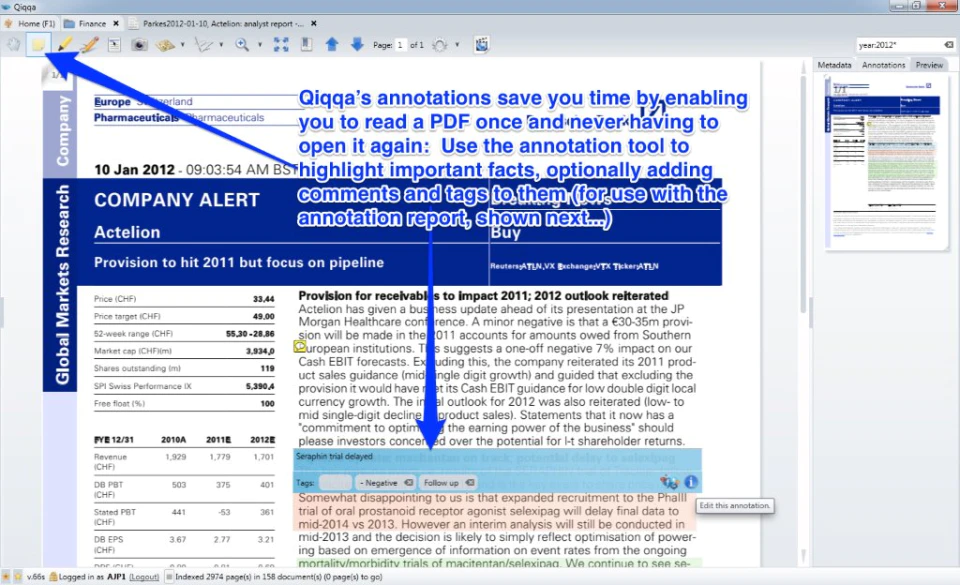Screen dimensions: 960x585
Task: Activate the yellow sticky note annotation tool
Action: click(x=38, y=45)
